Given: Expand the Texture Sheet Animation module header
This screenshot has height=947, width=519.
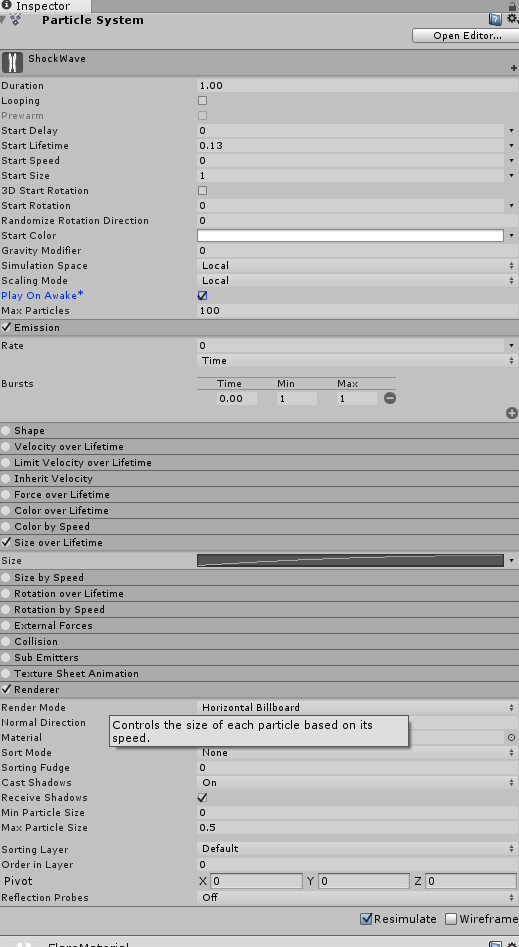Looking at the screenshot, I should [x=259, y=673].
